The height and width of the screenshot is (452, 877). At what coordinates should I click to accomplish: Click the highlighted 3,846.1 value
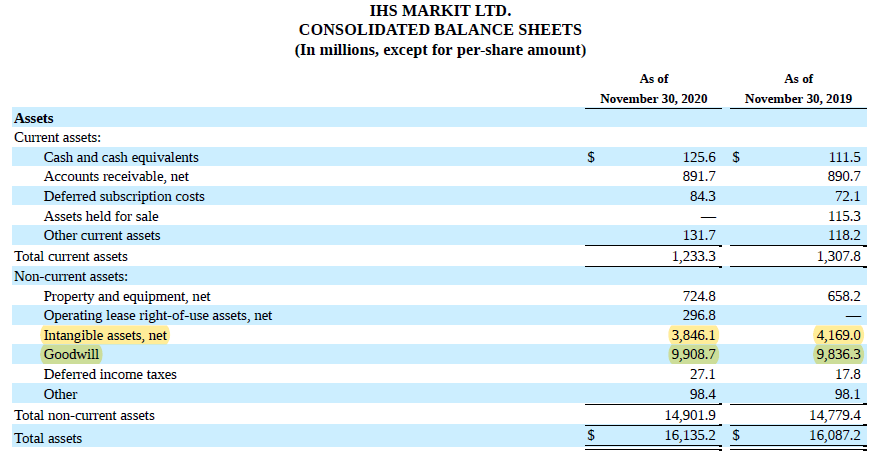[x=694, y=335]
